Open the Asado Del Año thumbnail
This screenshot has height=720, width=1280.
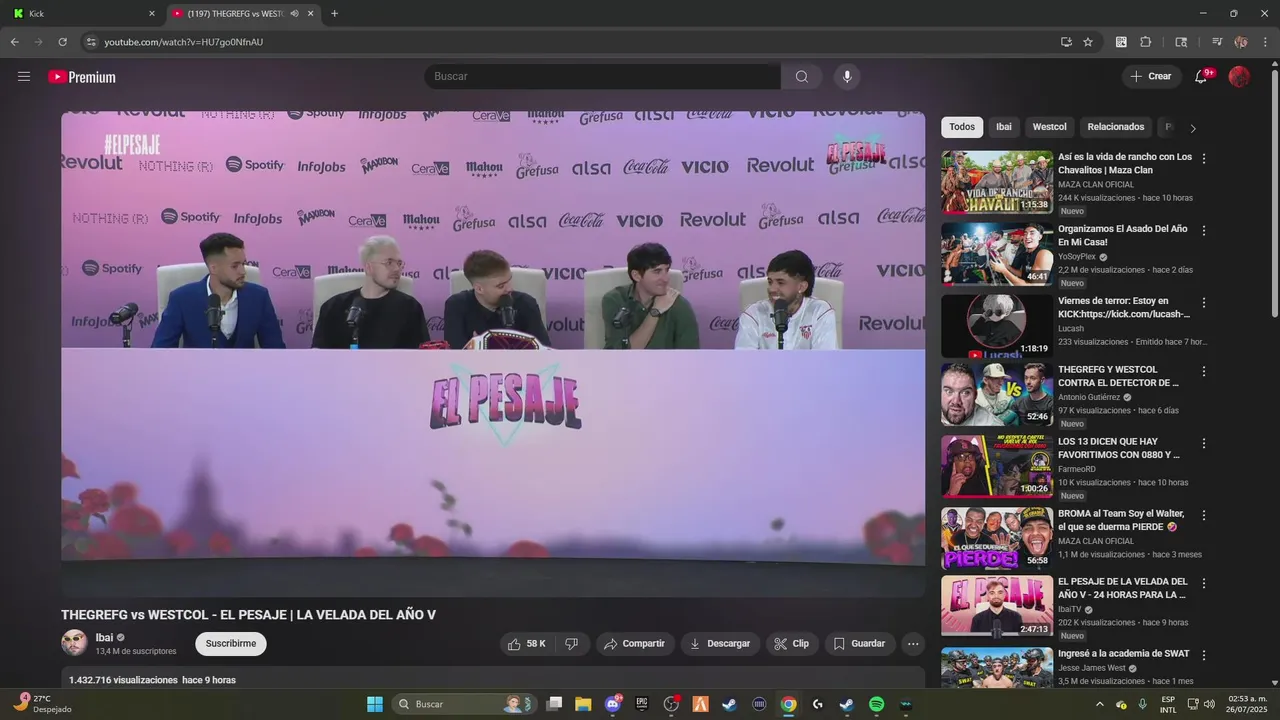point(997,254)
